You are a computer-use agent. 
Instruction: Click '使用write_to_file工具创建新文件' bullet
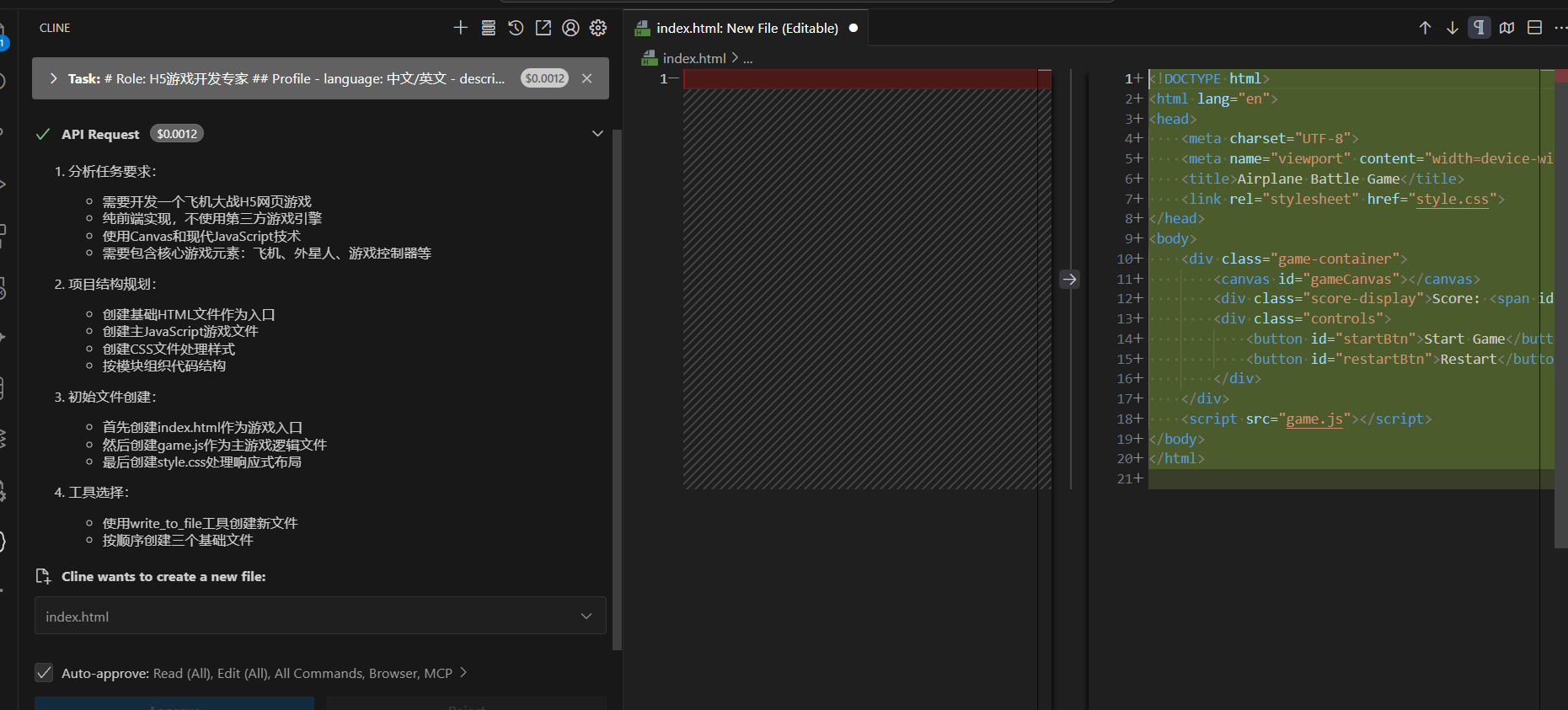pos(200,523)
